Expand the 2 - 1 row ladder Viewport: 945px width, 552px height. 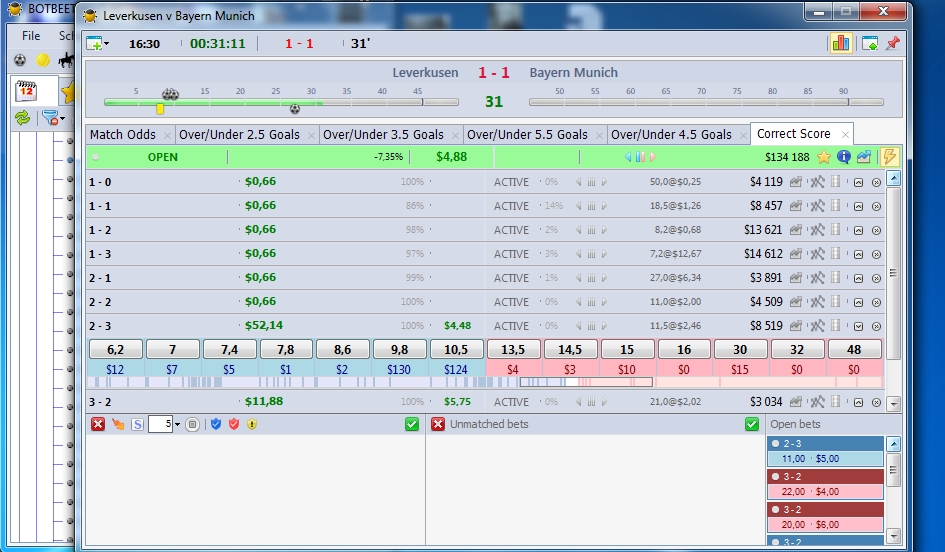(858, 278)
